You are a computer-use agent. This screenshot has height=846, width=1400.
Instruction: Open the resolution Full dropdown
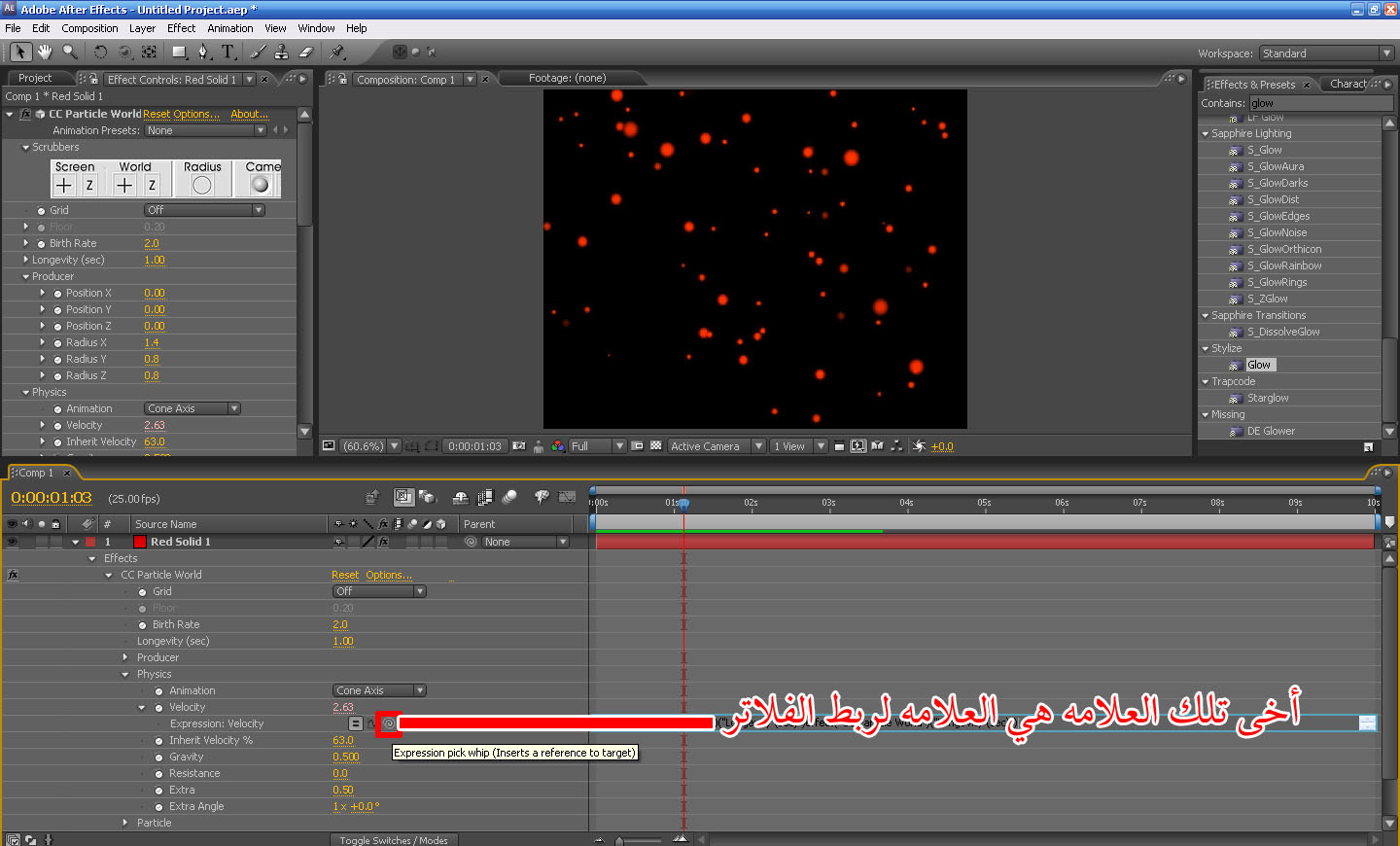point(597,446)
